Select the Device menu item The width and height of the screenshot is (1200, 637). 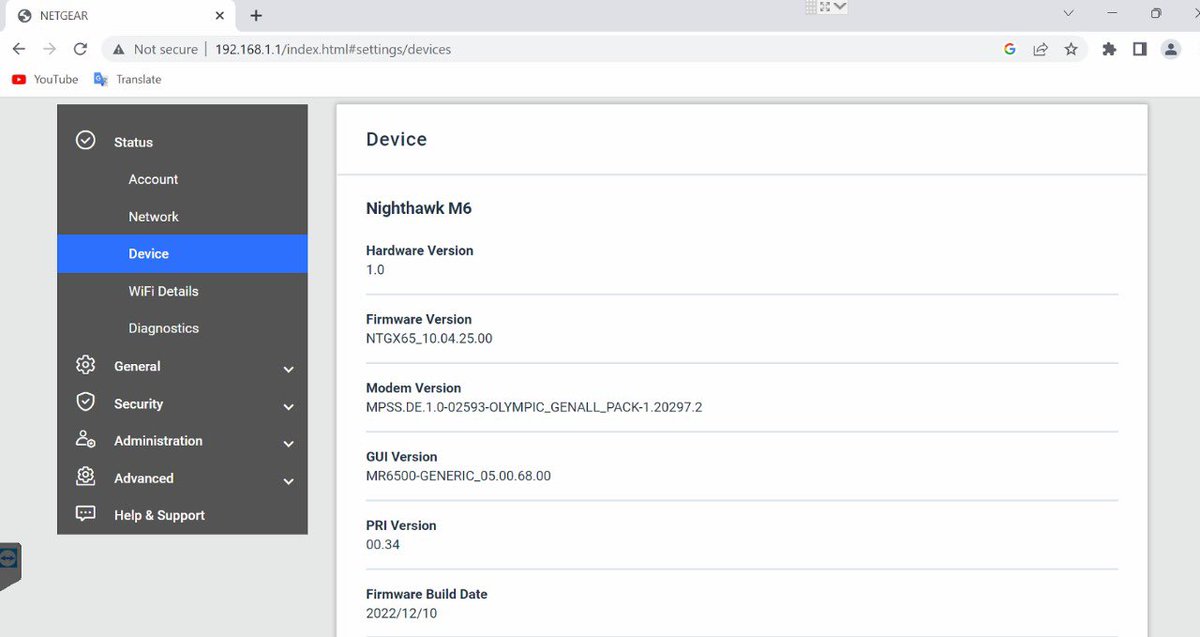pos(182,254)
